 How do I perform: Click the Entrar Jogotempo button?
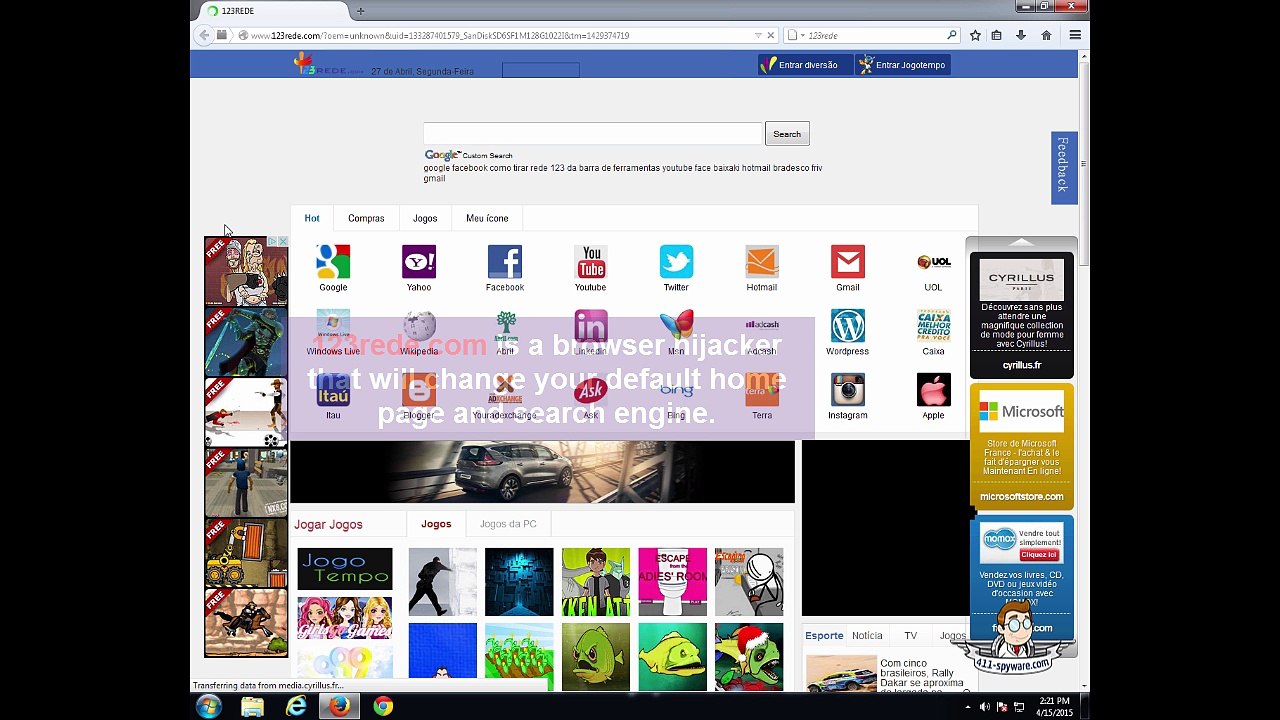click(903, 65)
